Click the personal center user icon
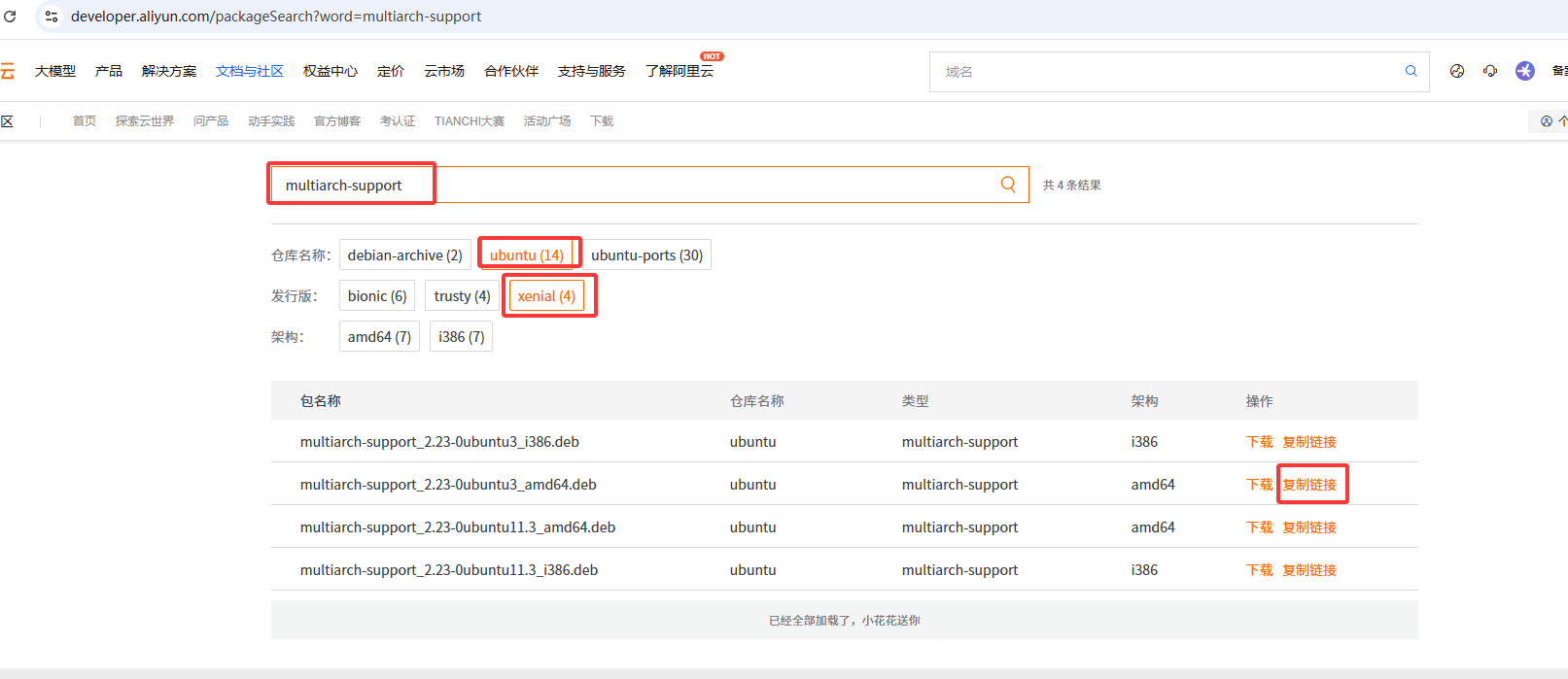This screenshot has height=679, width=1568. [1547, 121]
